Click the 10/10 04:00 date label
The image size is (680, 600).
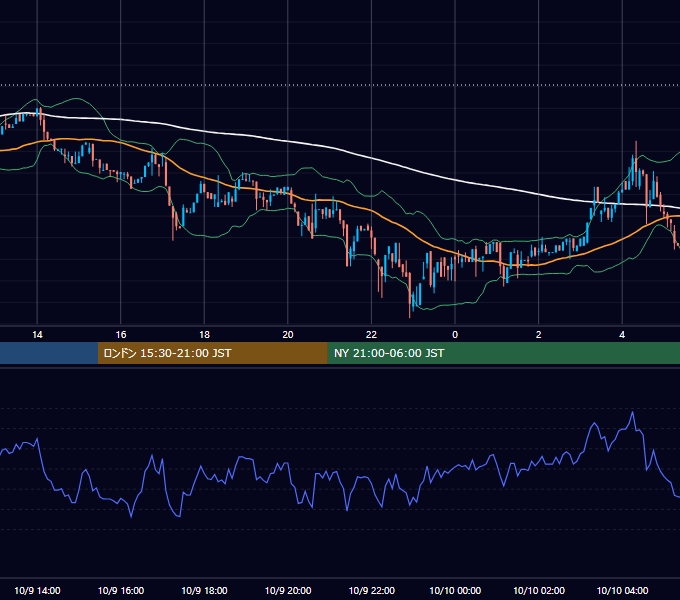point(622,590)
